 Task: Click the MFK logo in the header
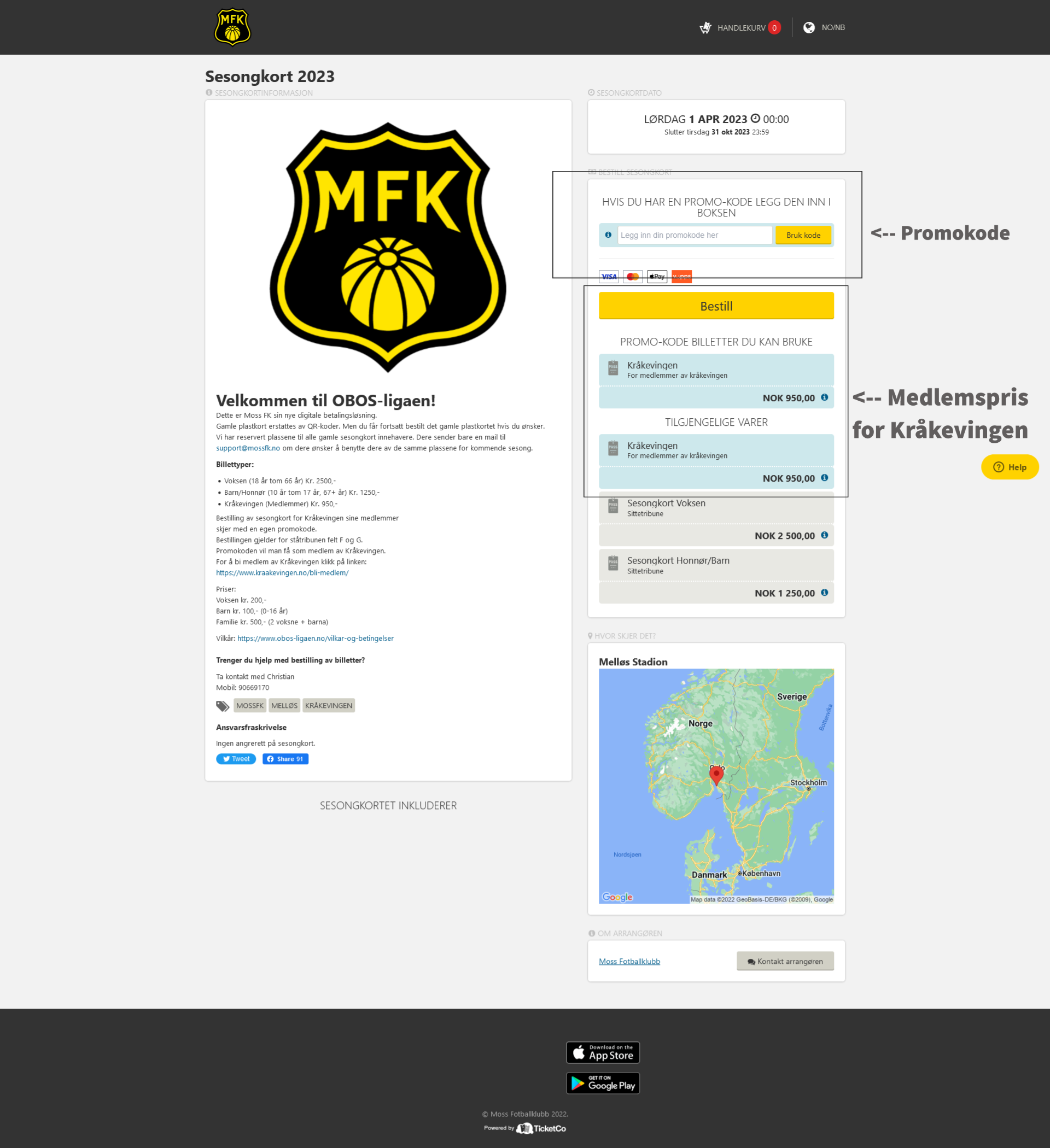click(232, 27)
